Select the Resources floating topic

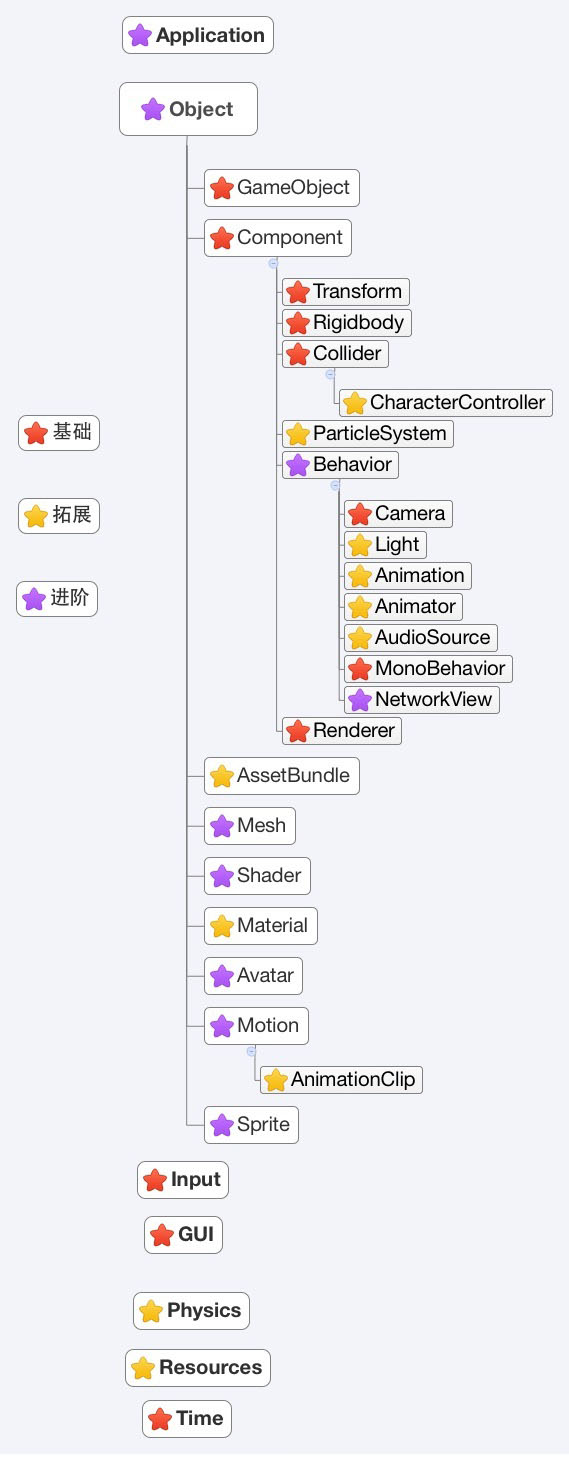point(198,1368)
